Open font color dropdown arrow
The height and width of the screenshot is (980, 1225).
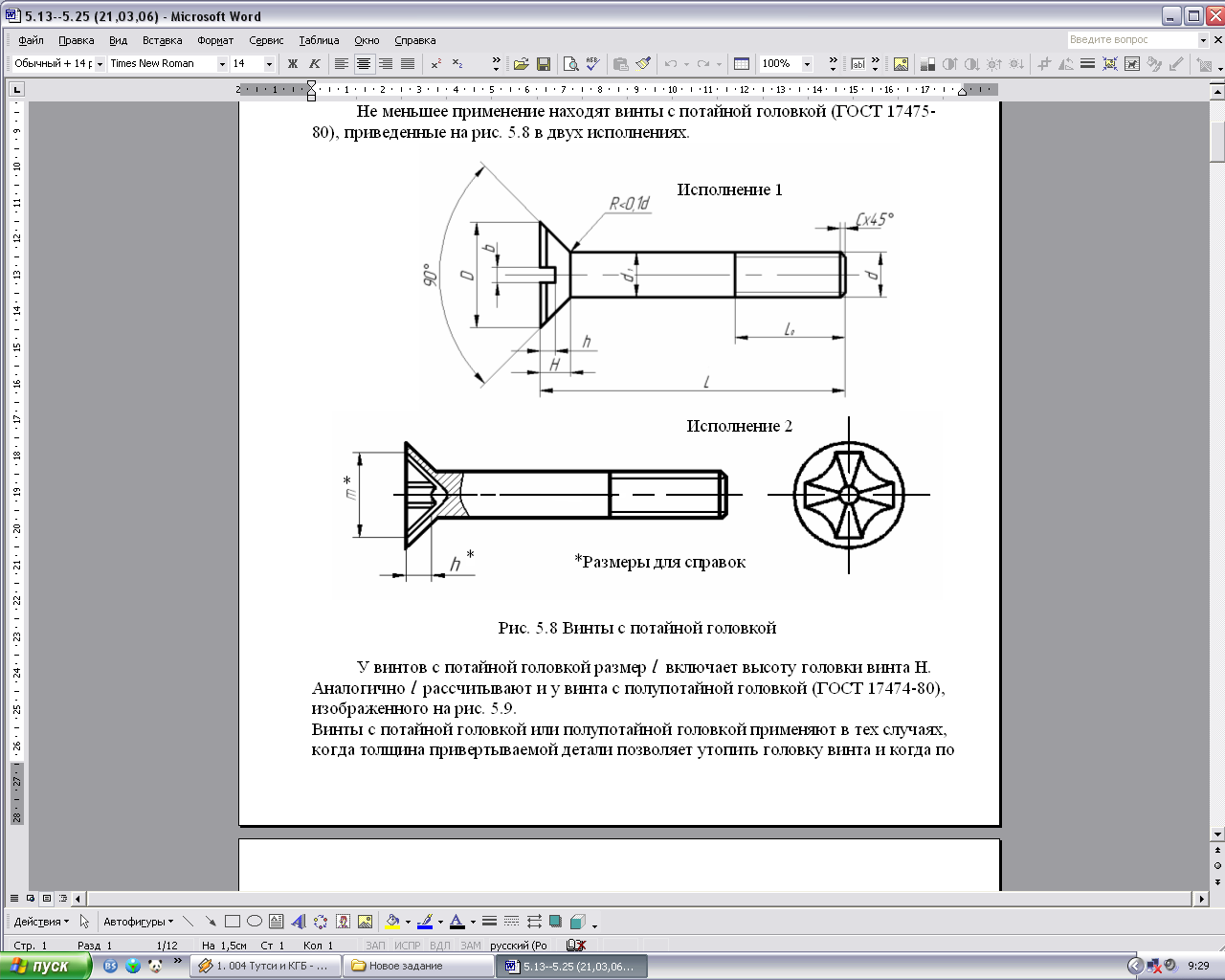[x=473, y=922]
